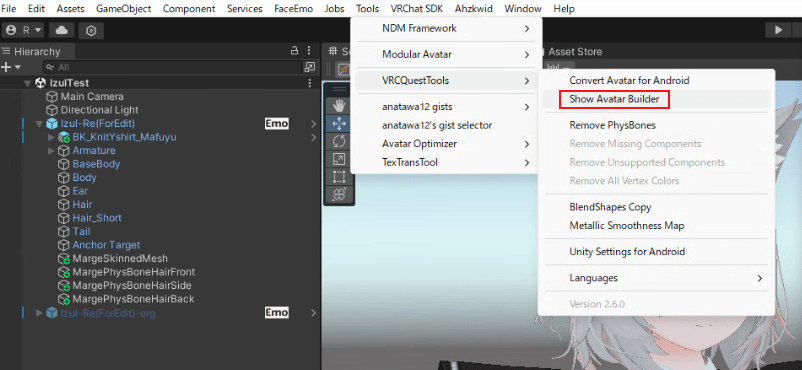Select Hair_Short object
The image size is (802, 370).
coord(97,218)
